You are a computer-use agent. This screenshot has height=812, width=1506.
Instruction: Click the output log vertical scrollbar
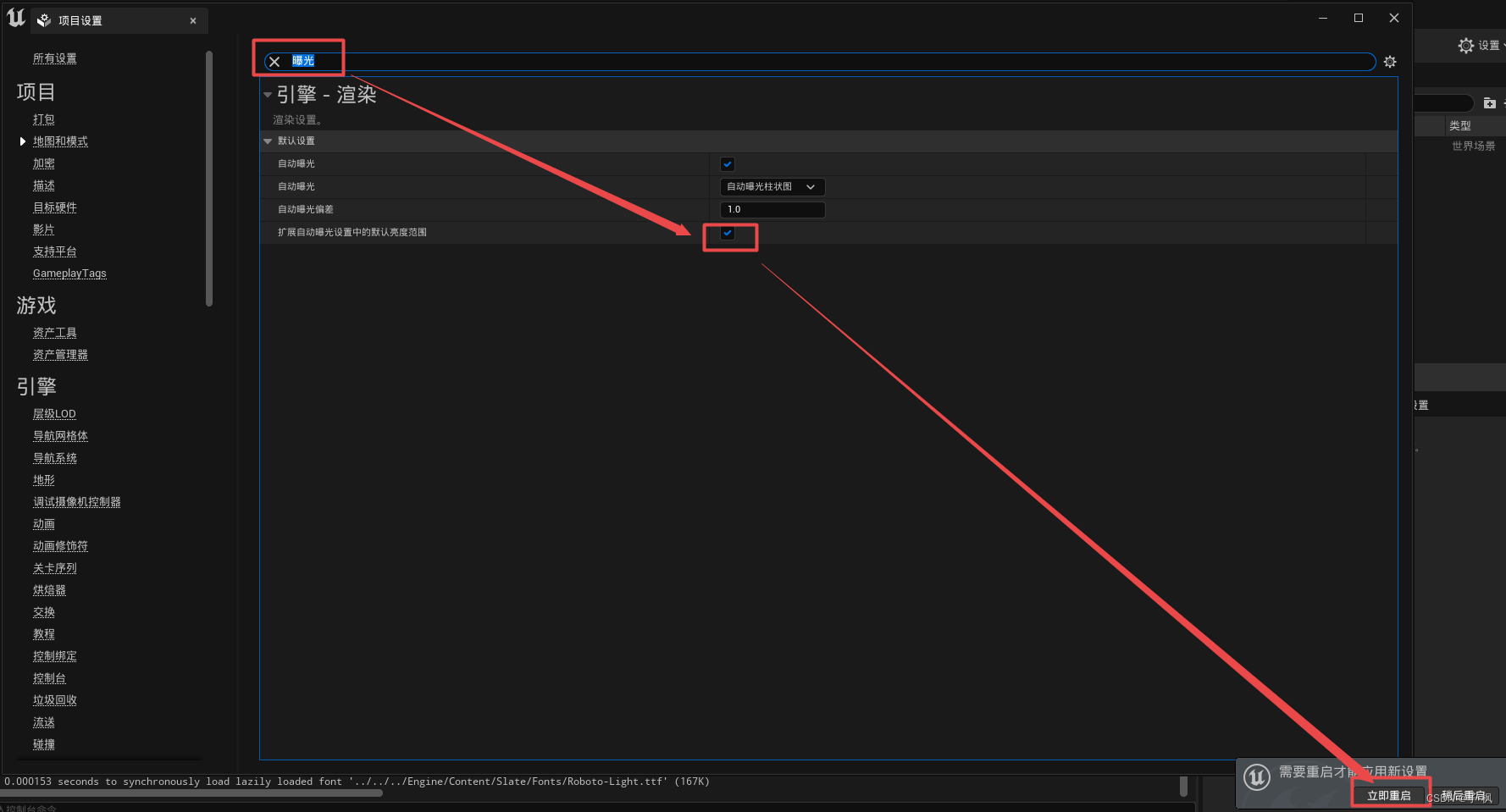(x=1183, y=787)
